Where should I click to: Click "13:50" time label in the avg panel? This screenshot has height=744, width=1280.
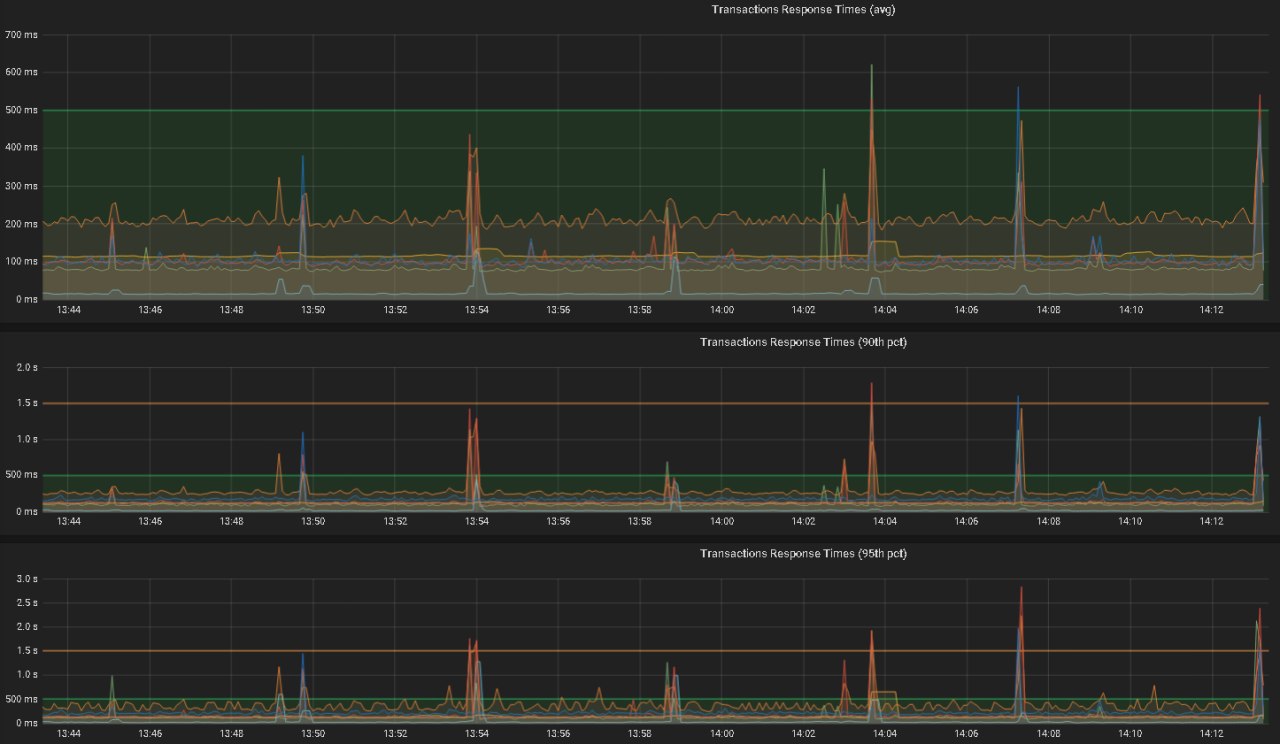pos(313,310)
